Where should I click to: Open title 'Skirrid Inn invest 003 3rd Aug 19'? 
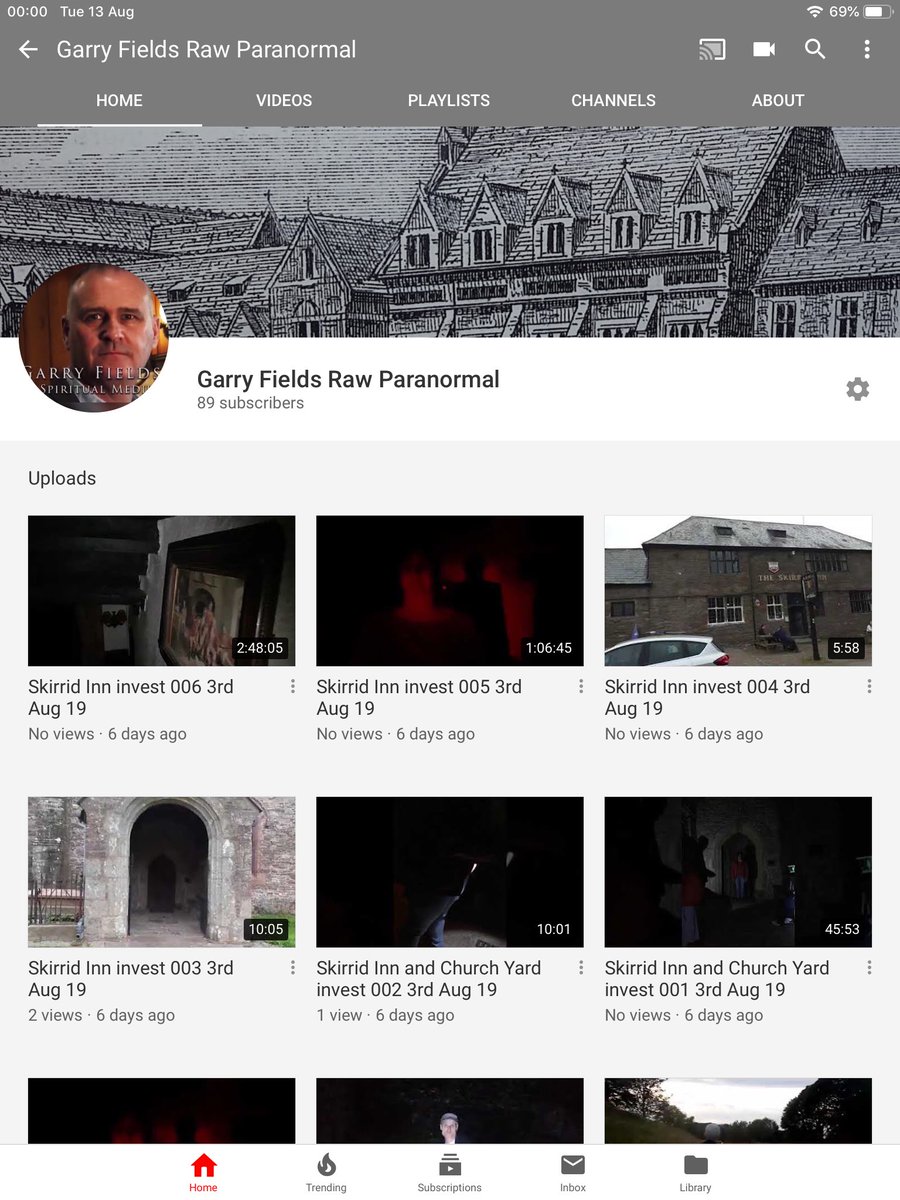pyautogui.click(x=131, y=979)
